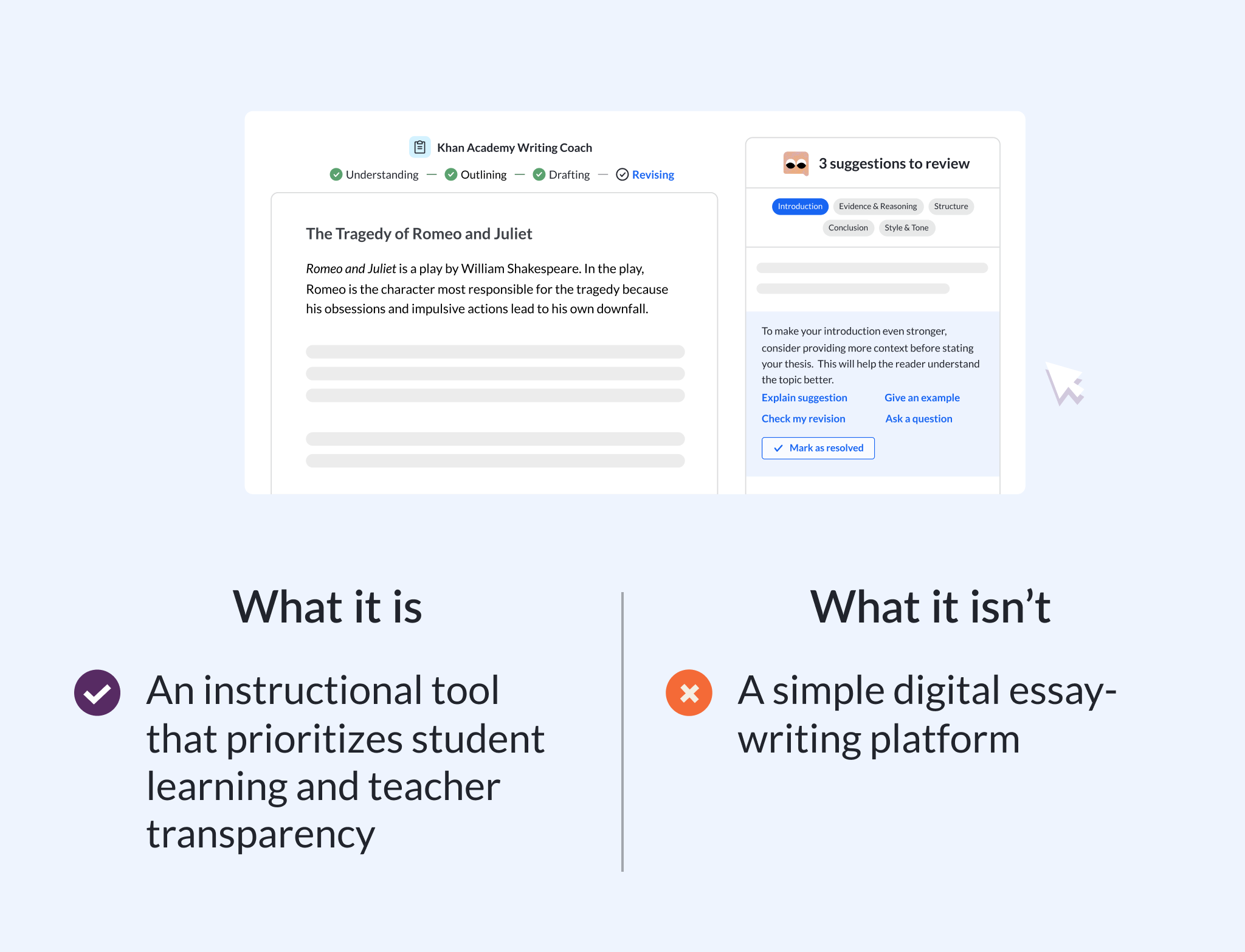
Task: Click 'Explain suggestion' link
Action: [x=805, y=397]
